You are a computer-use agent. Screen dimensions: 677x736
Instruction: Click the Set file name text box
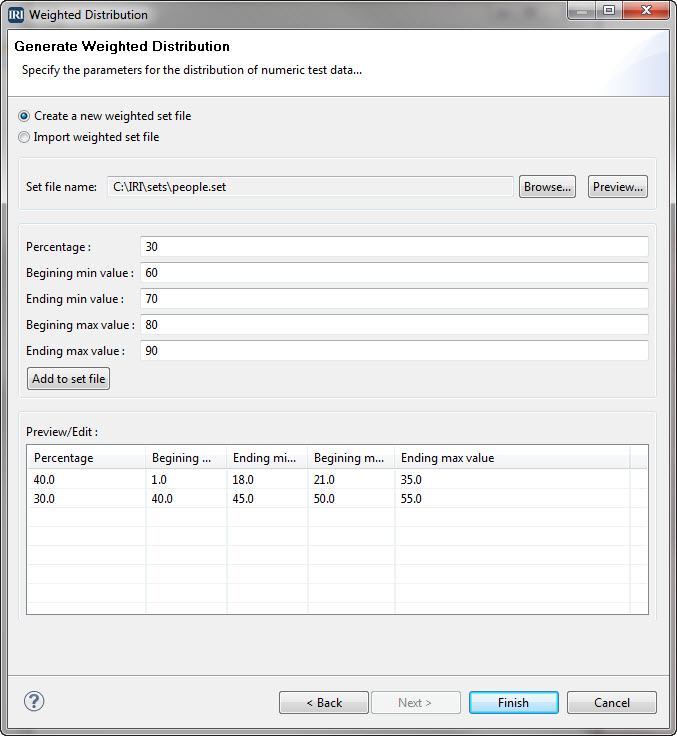pyautogui.click(x=309, y=187)
